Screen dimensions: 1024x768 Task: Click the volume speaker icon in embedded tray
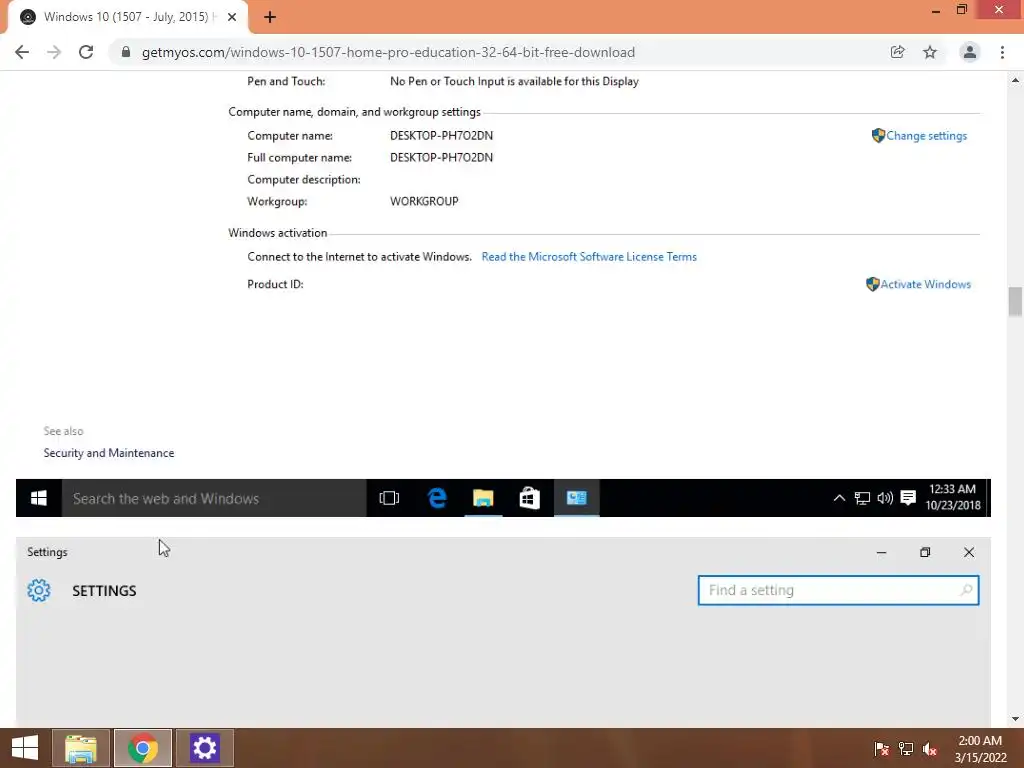[885, 498]
